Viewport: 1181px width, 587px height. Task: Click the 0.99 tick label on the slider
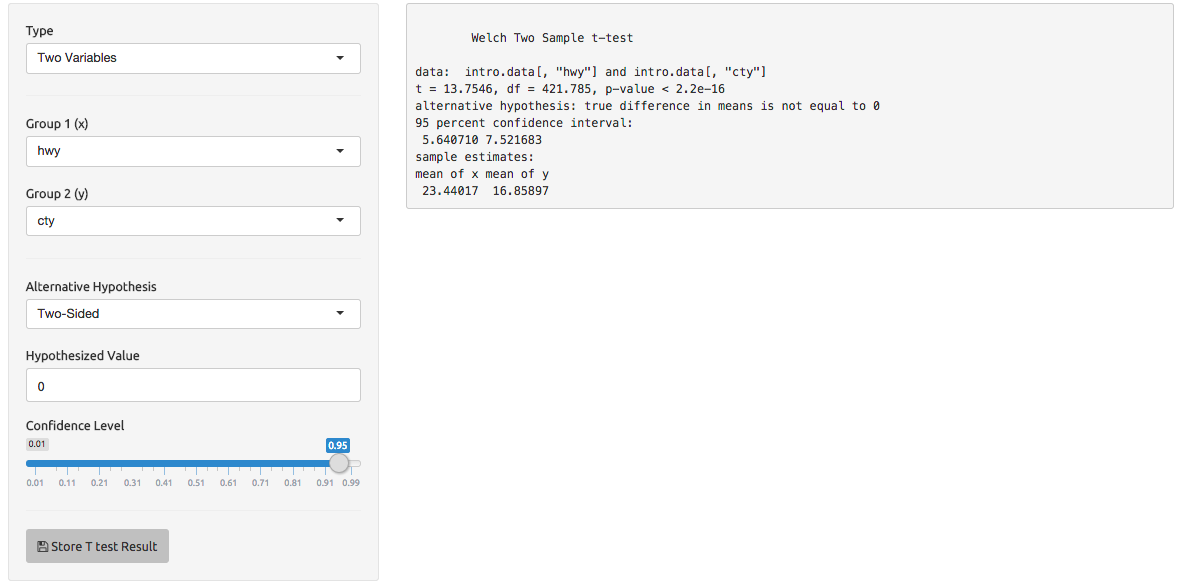click(x=351, y=482)
